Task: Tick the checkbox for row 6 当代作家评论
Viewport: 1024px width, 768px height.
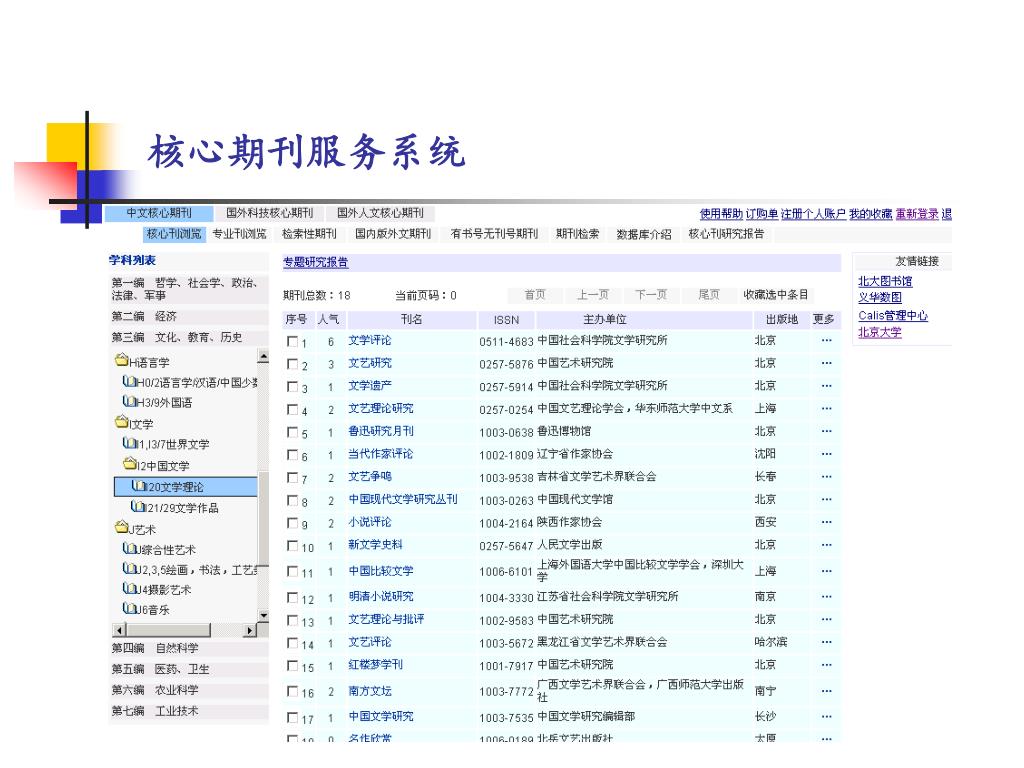Action: pos(293,455)
